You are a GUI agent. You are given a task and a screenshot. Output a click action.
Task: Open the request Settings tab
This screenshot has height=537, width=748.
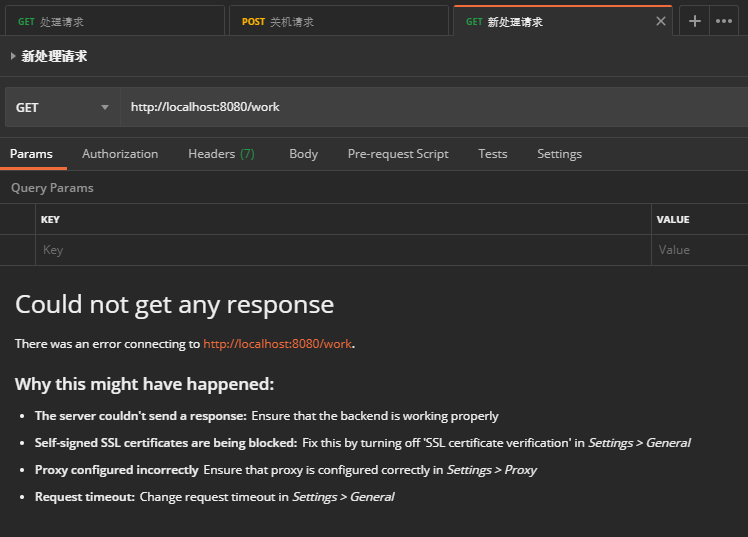(559, 154)
